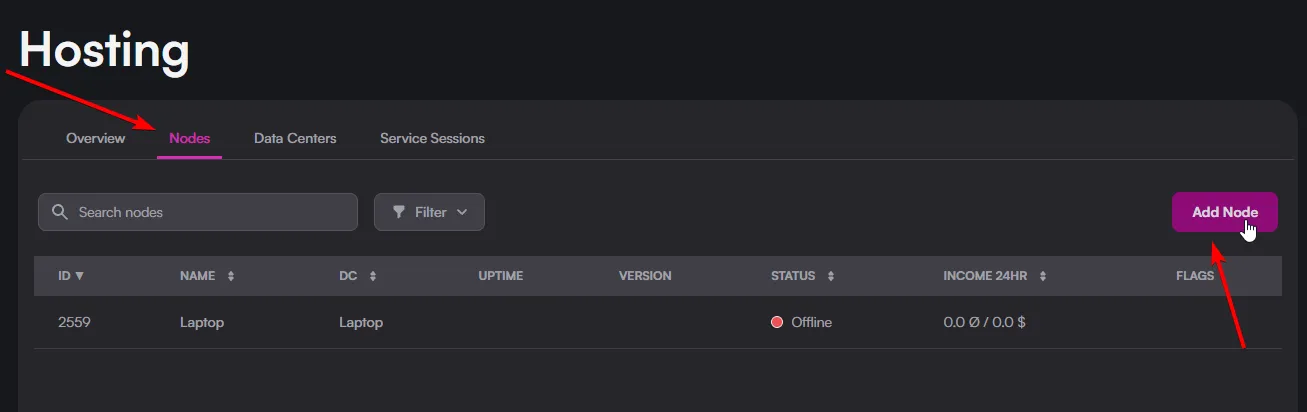Click the Offline status text
The height and width of the screenshot is (412, 1307).
pos(811,322)
